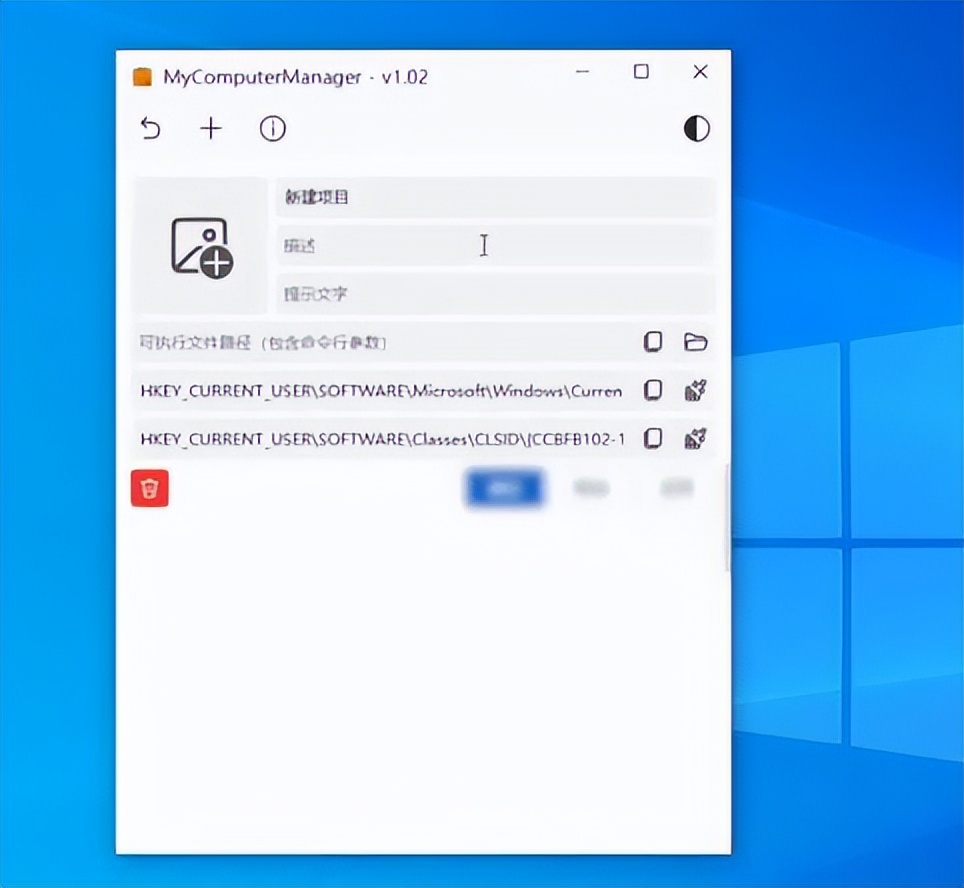Click the add image placeholder

[201, 246]
